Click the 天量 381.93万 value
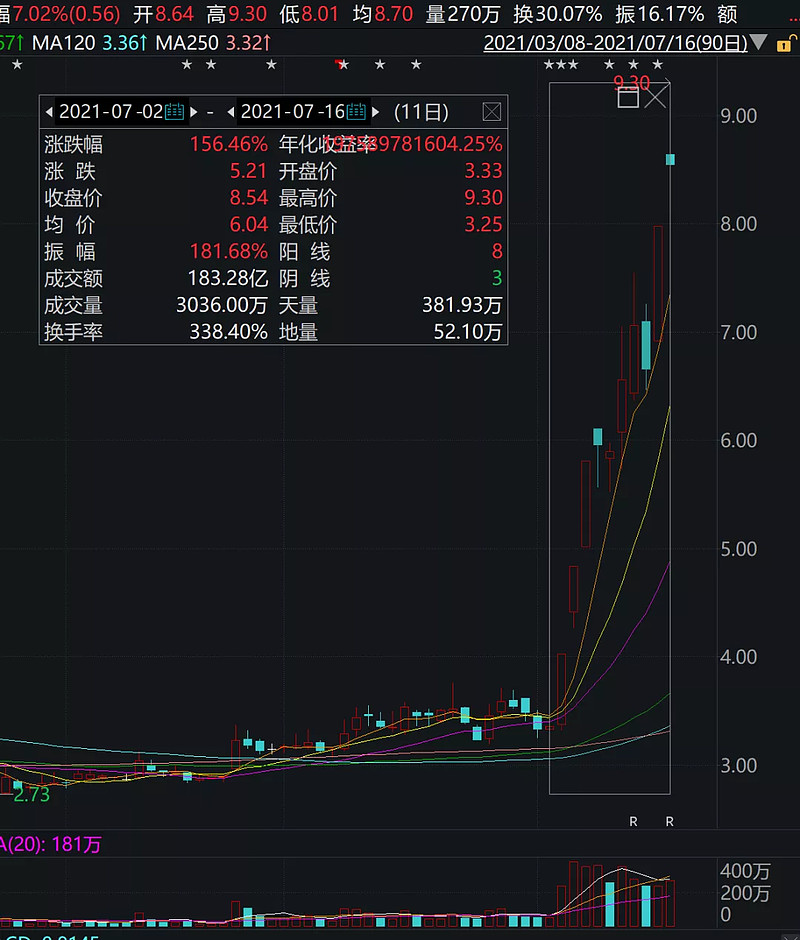 point(462,305)
